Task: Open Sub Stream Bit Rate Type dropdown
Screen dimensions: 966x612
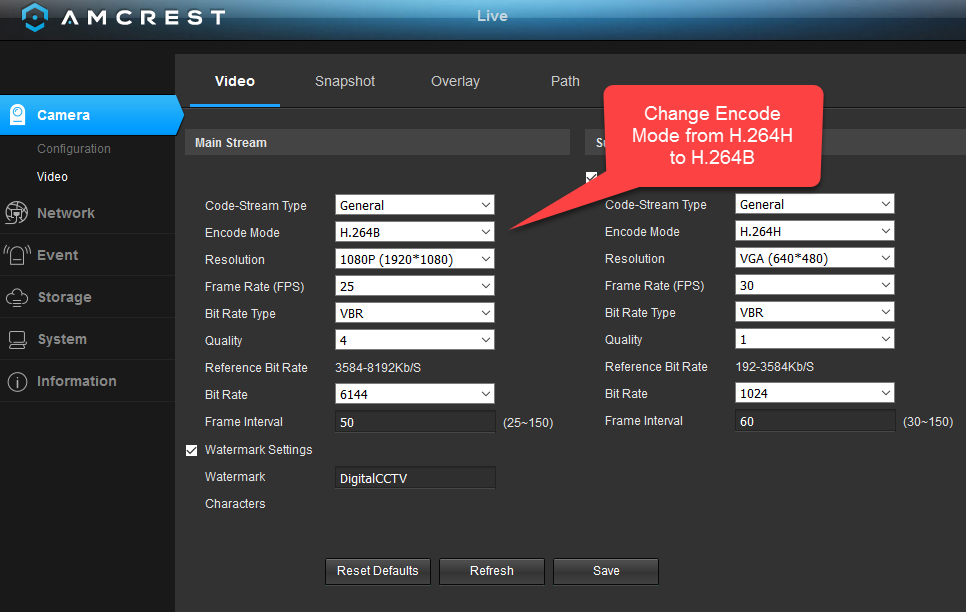Action: [x=814, y=312]
